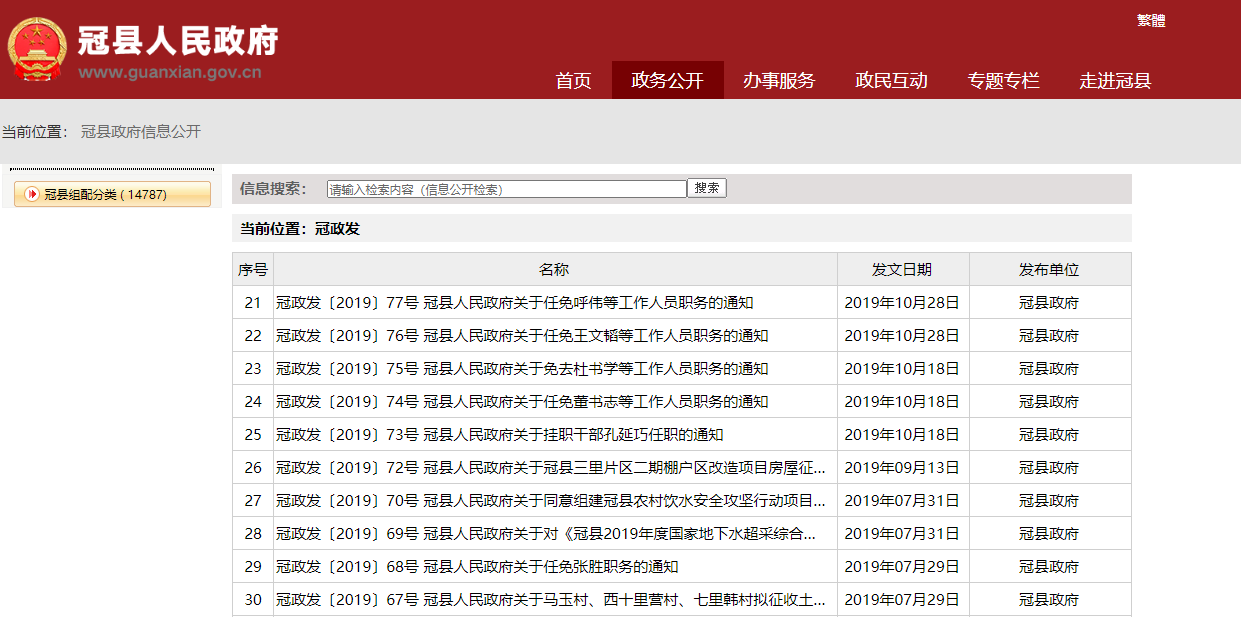Open document 冠政发〔2019〕70号 about 农村饮水安全
Viewport: 1241px width, 617px height.
click(x=551, y=500)
